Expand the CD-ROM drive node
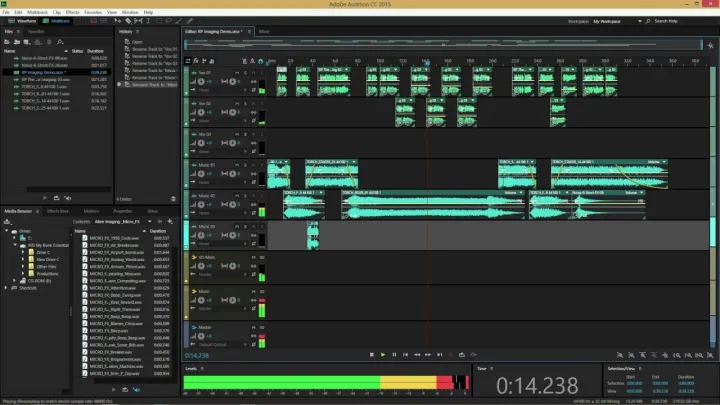This screenshot has height=405, width=720. [x=14, y=281]
